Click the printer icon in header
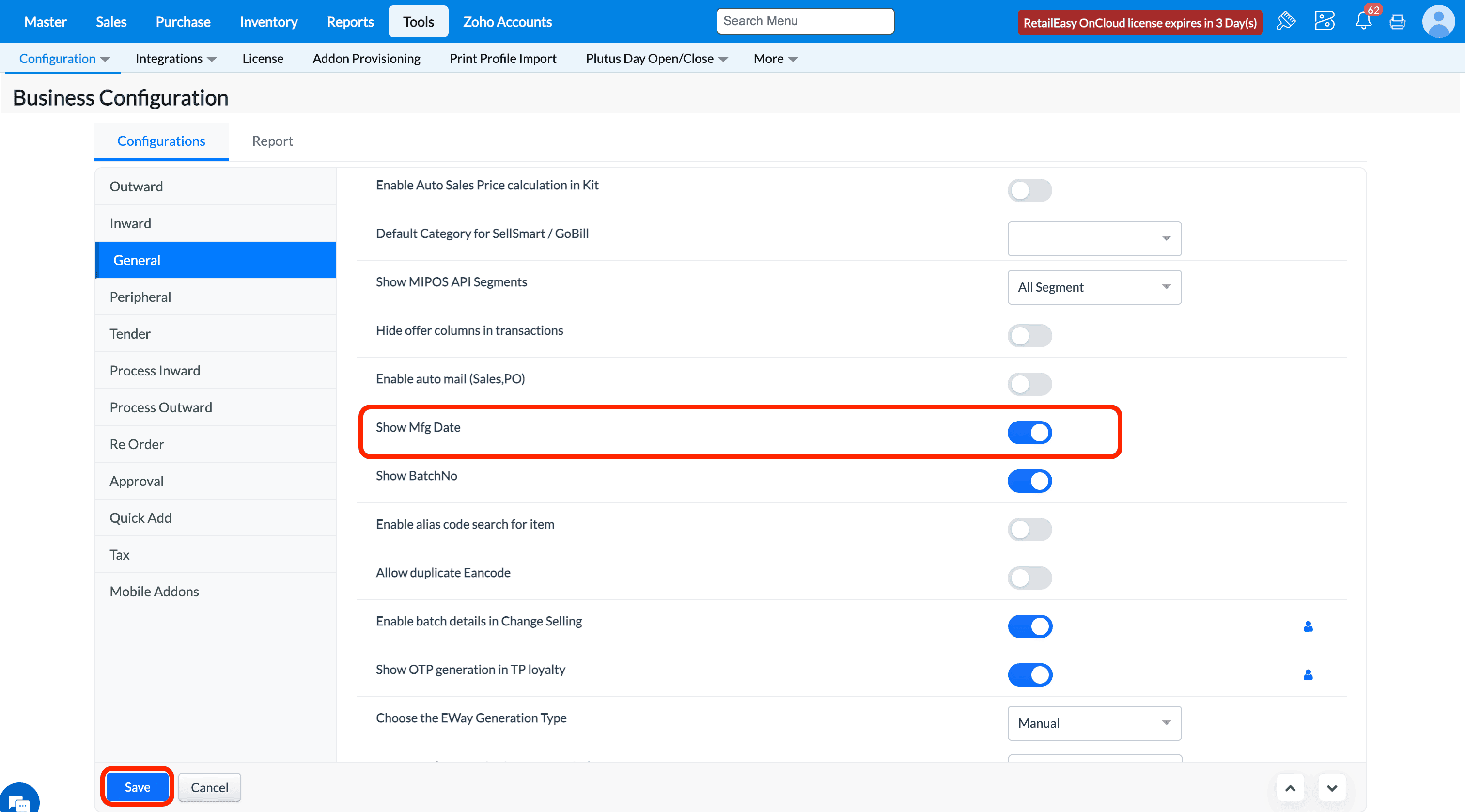The width and height of the screenshot is (1465, 812). coord(1397,22)
